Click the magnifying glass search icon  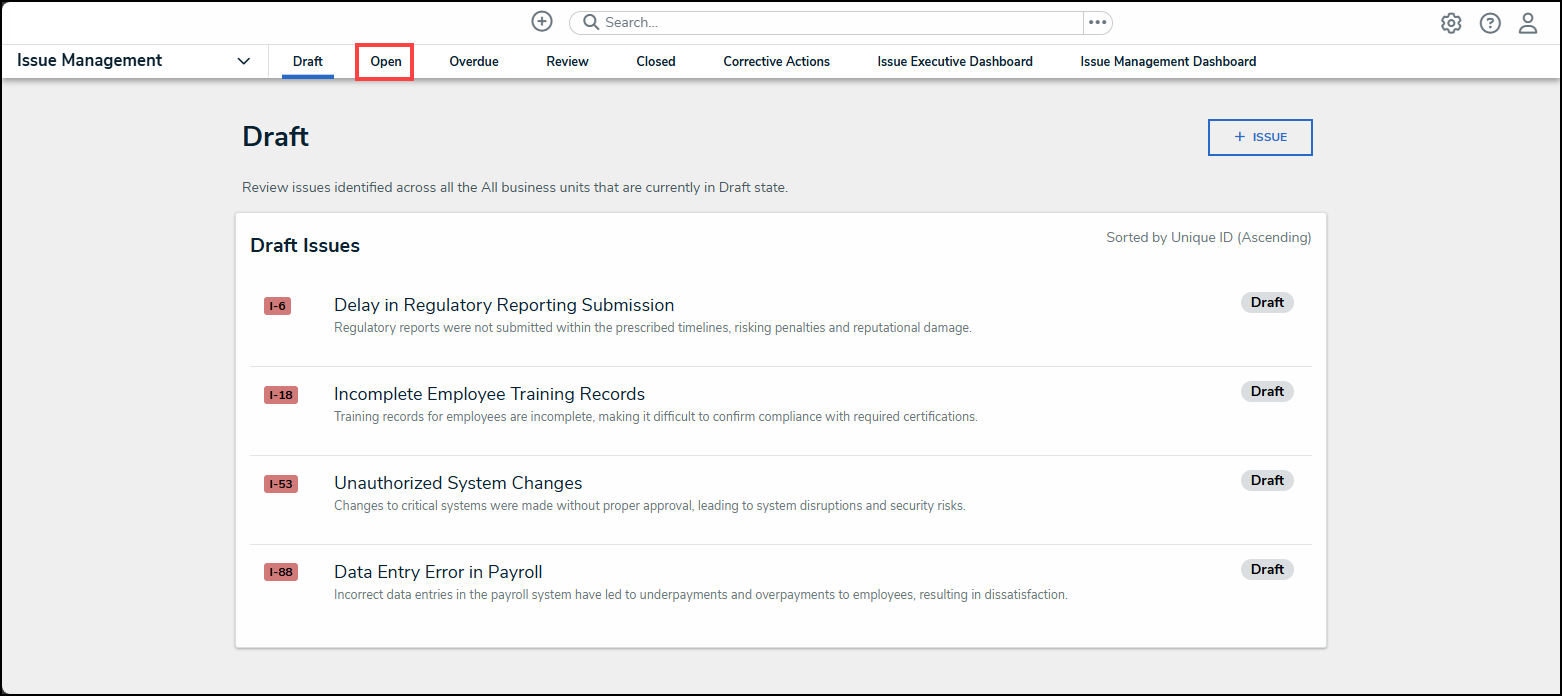tap(591, 22)
